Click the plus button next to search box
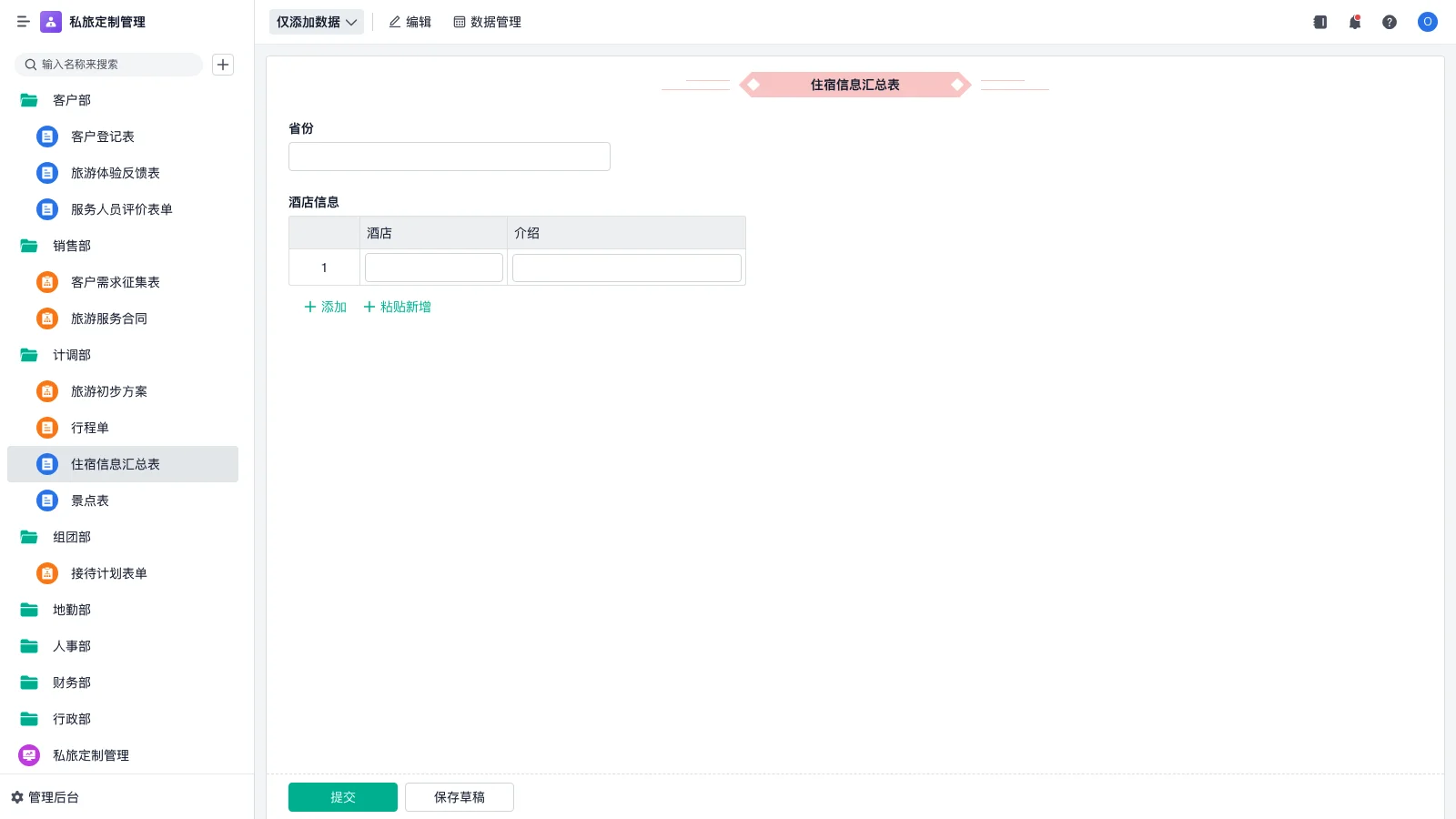Image resolution: width=1456 pixels, height=819 pixels. click(223, 65)
